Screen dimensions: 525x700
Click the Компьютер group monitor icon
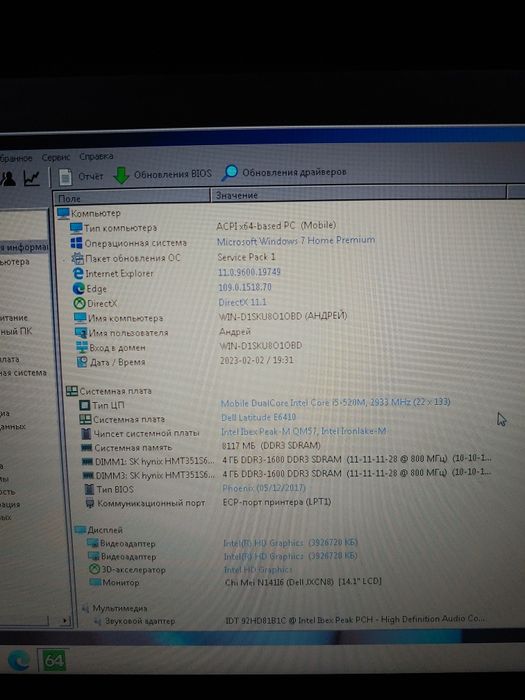point(63,213)
